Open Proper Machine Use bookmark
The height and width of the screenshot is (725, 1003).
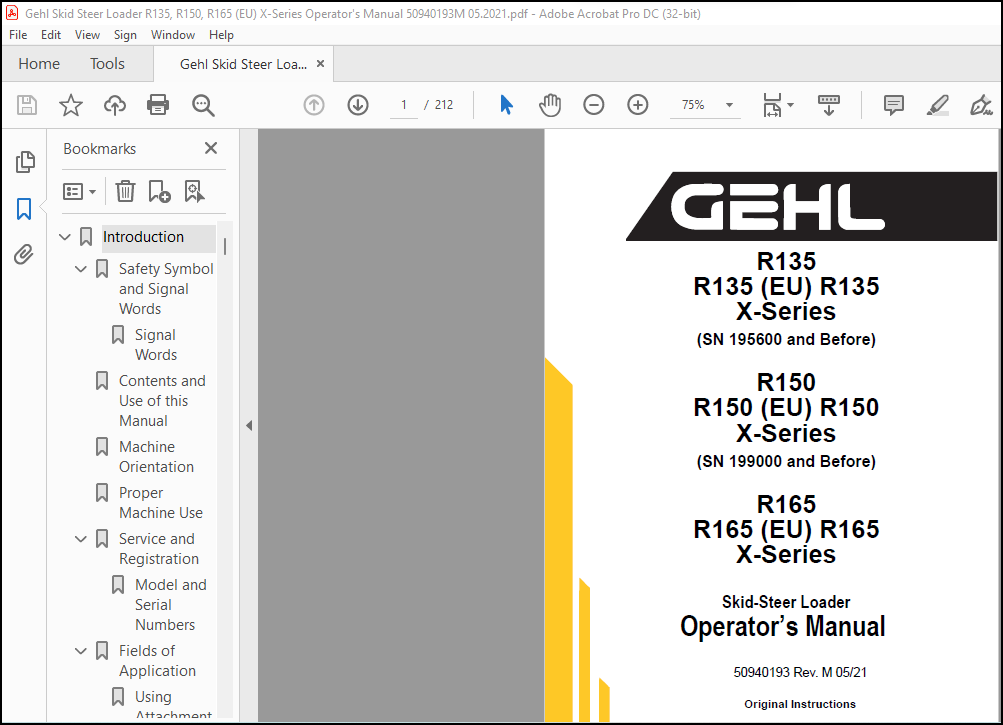pos(161,503)
